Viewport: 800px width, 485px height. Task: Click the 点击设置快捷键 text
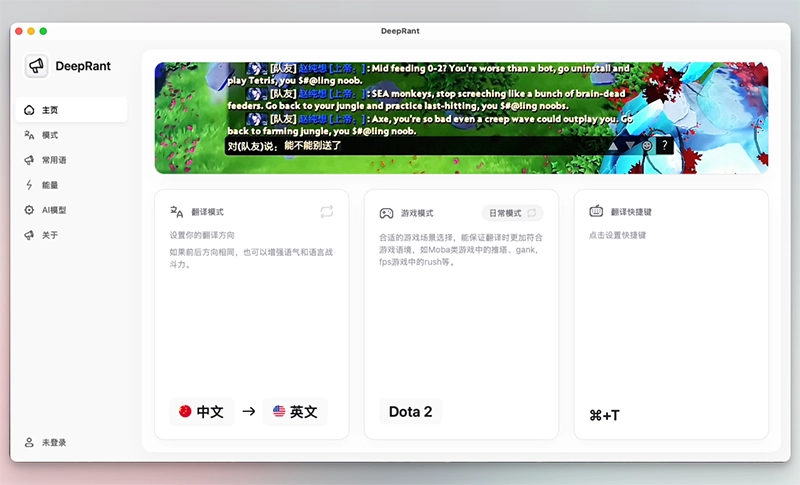pyautogui.click(x=617, y=235)
